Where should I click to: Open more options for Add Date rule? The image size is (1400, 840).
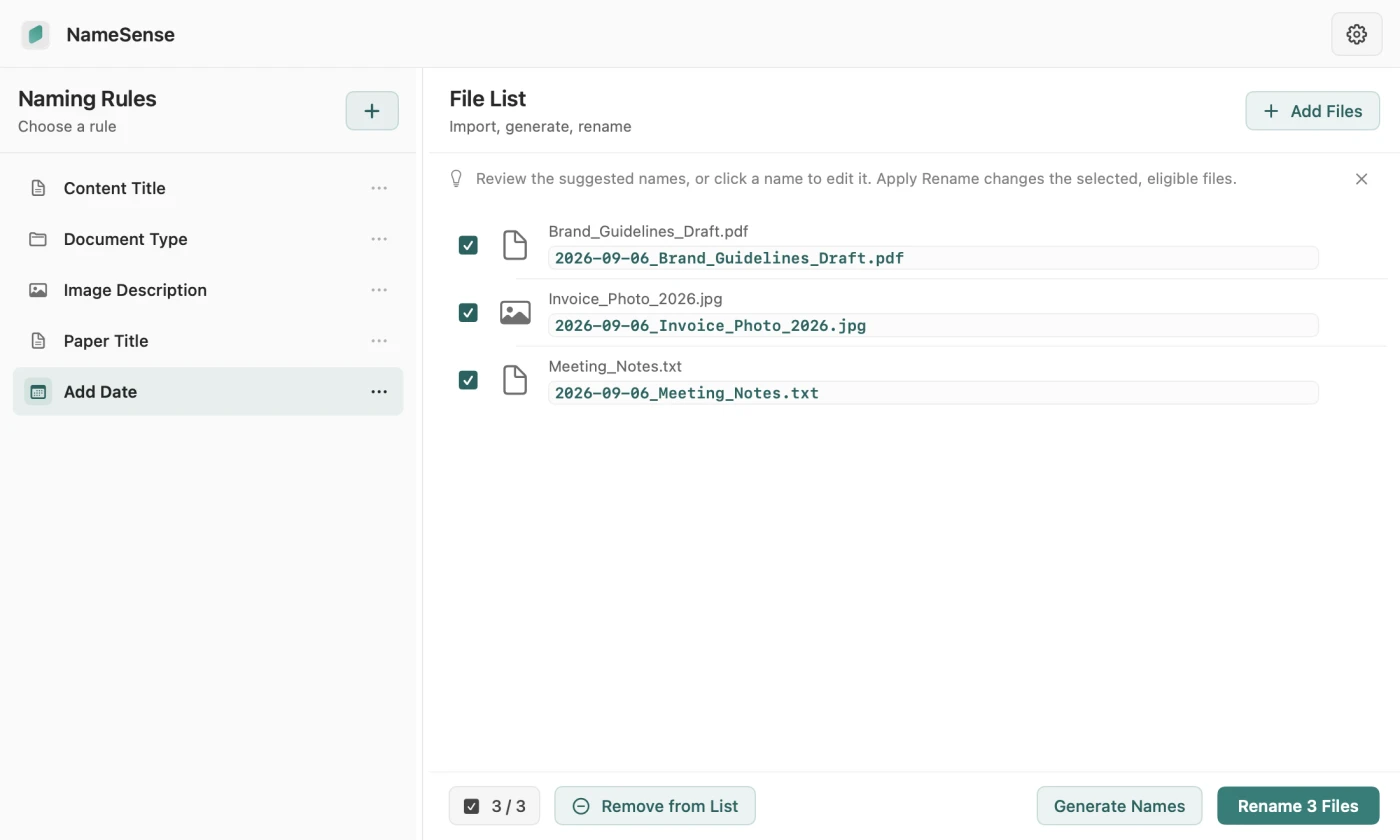tap(379, 392)
